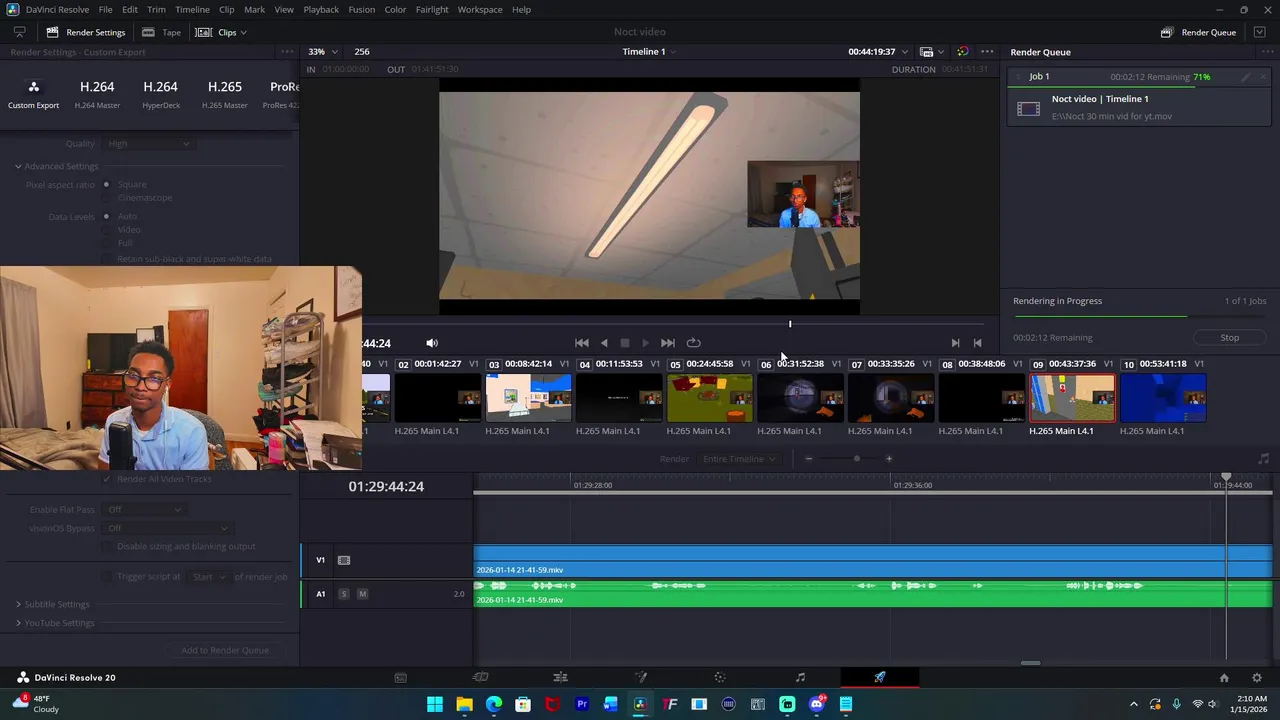Expand Render Queue panel toggle arrow
This screenshot has height=720, width=1280.
[1259, 32]
